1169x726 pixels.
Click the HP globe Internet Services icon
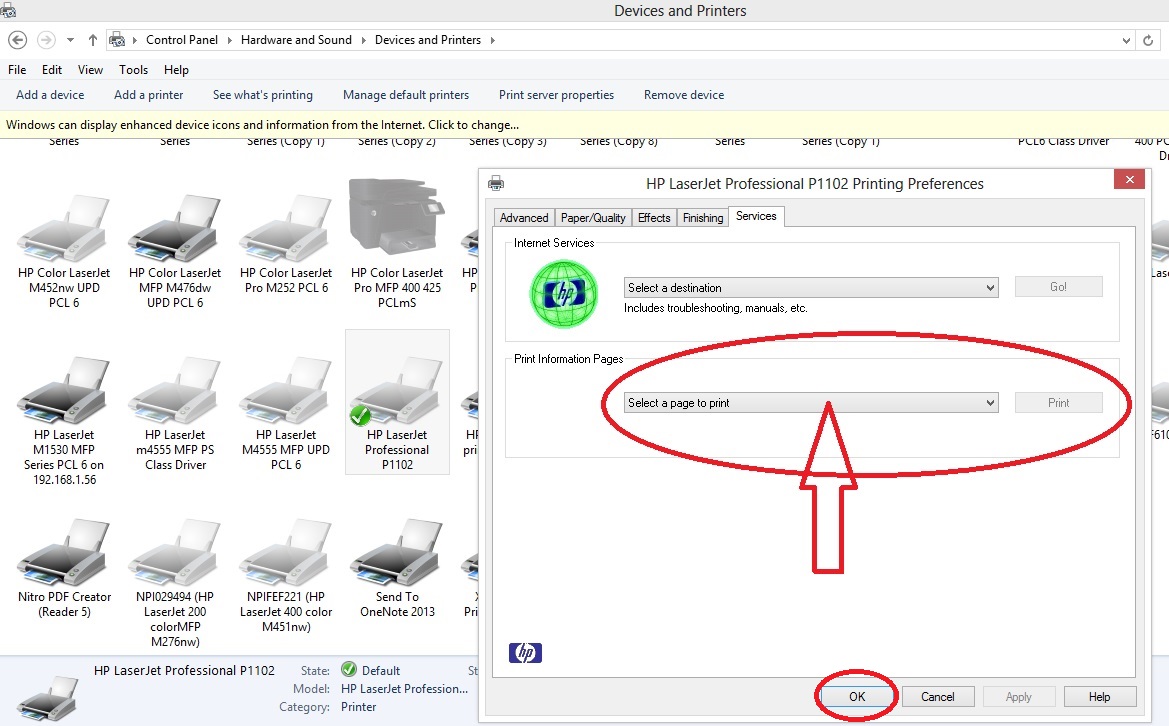point(564,294)
